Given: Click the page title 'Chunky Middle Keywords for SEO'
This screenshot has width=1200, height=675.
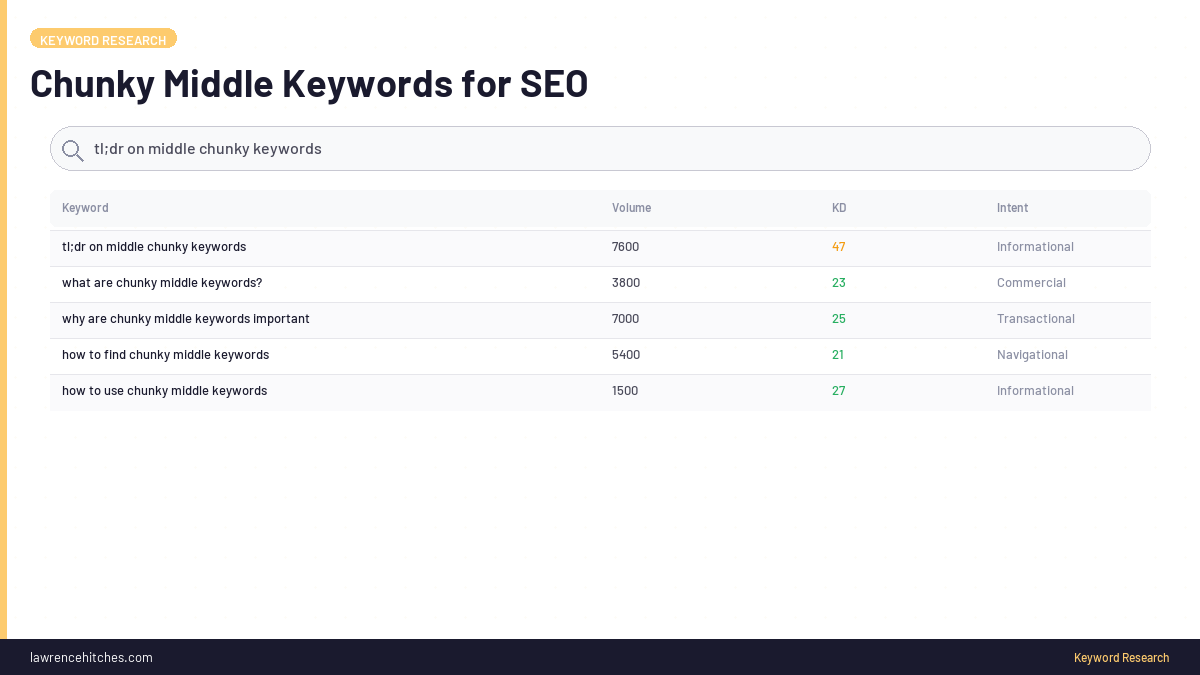Looking at the screenshot, I should click(309, 83).
